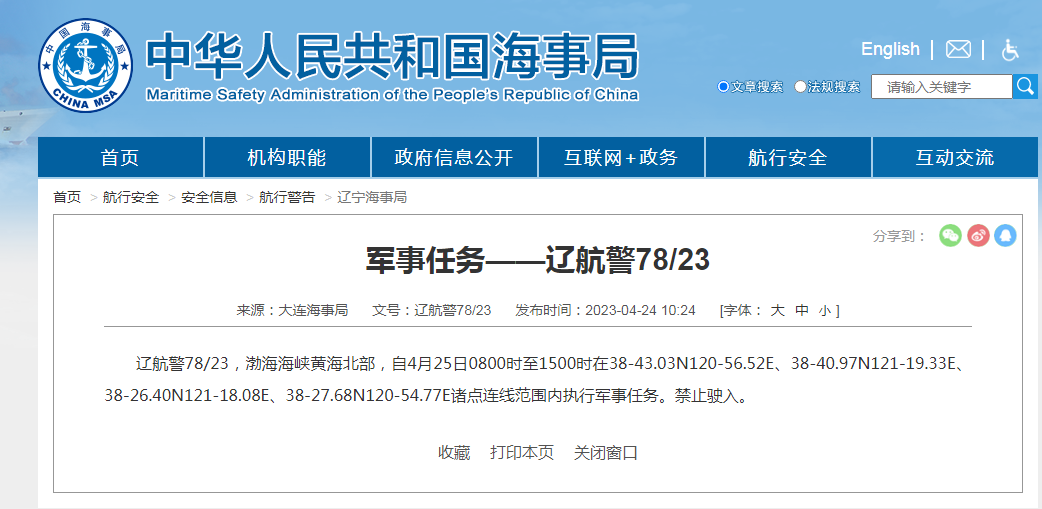Set font size to 中
Image resolution: width=1042 pixels, height=509 pixels.
(802, 310)
